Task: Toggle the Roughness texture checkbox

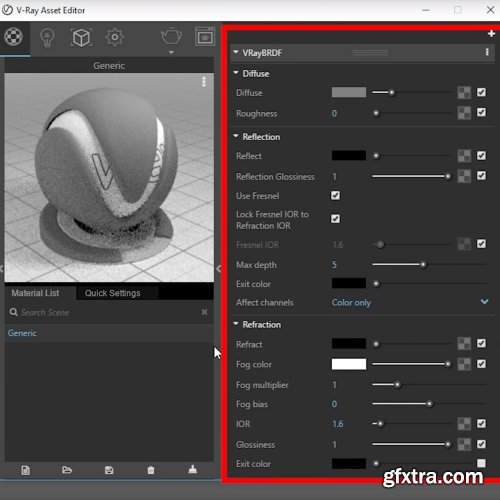Action: (481, 112)
